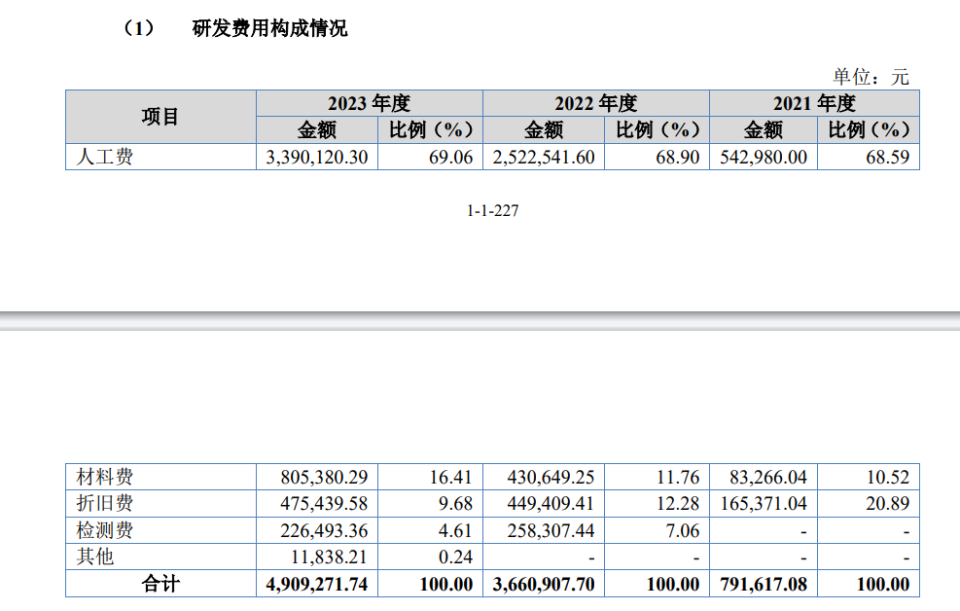
Task: Click the value 805,380.29 in 材料费 row
Action: (324, 478)
